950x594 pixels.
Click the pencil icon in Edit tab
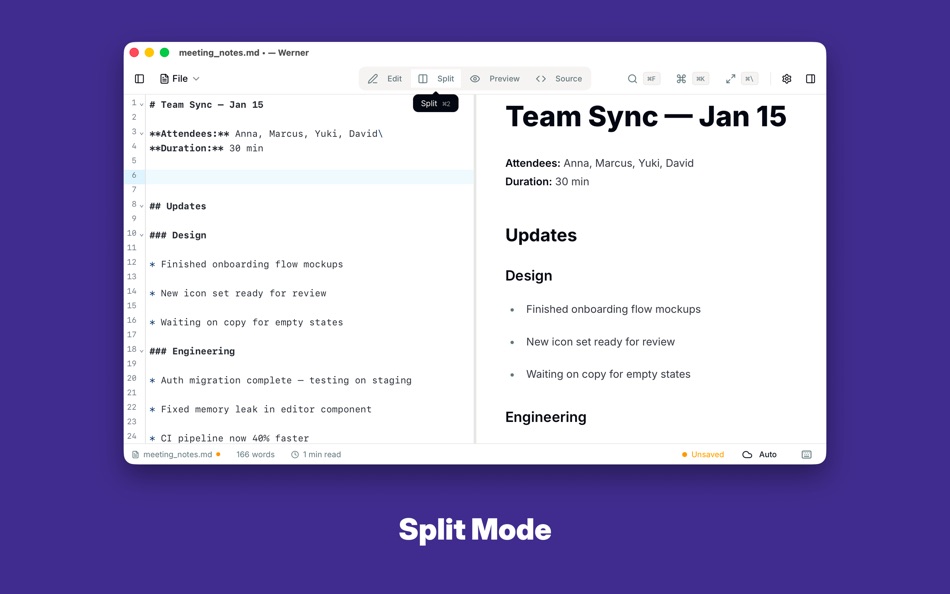pyautogui.click(x=373, y=79)
